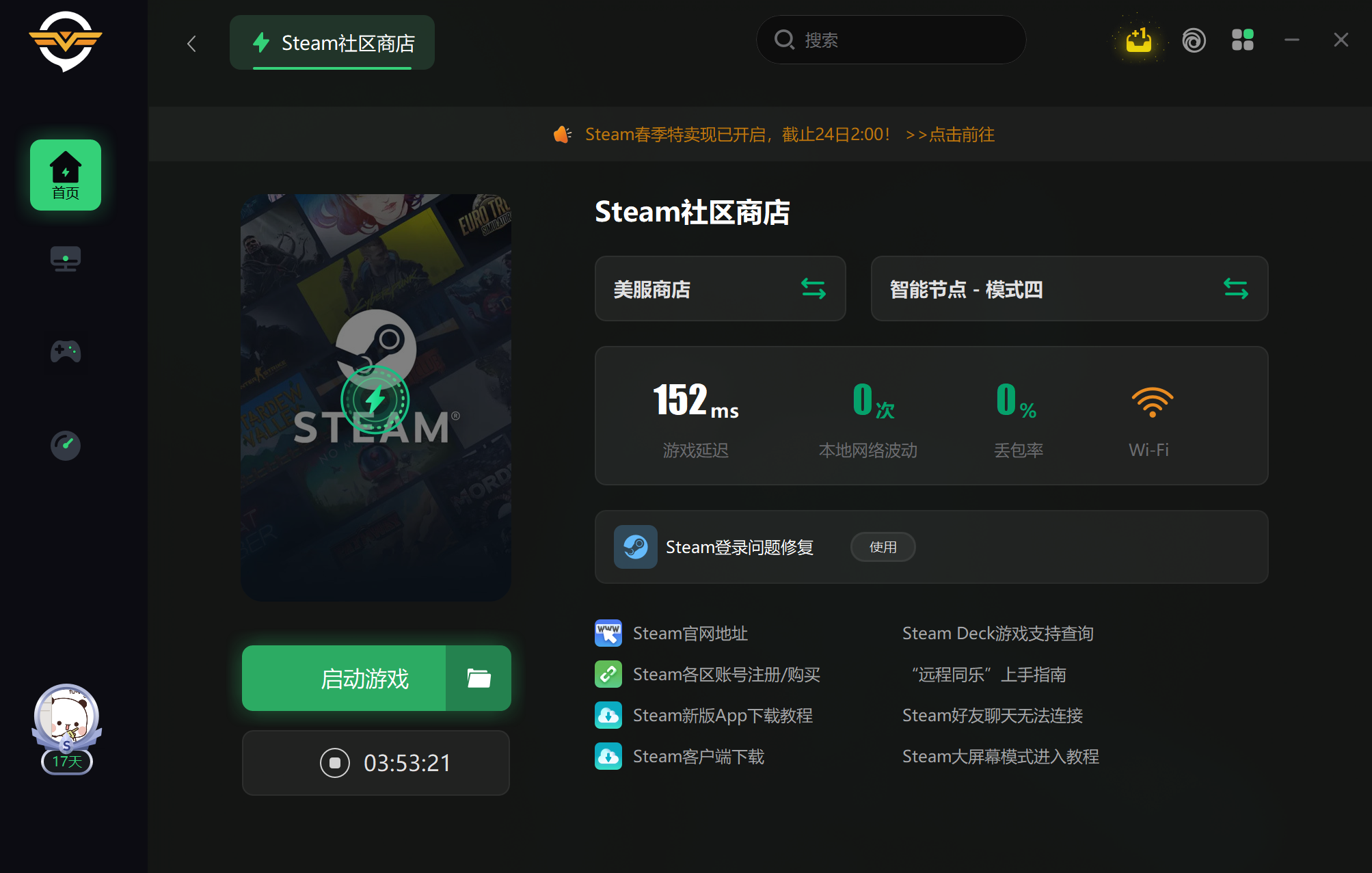Click 使用 for Steam登录问题修复
This screenshot has width=1372, height=873.
coord(883,547)
